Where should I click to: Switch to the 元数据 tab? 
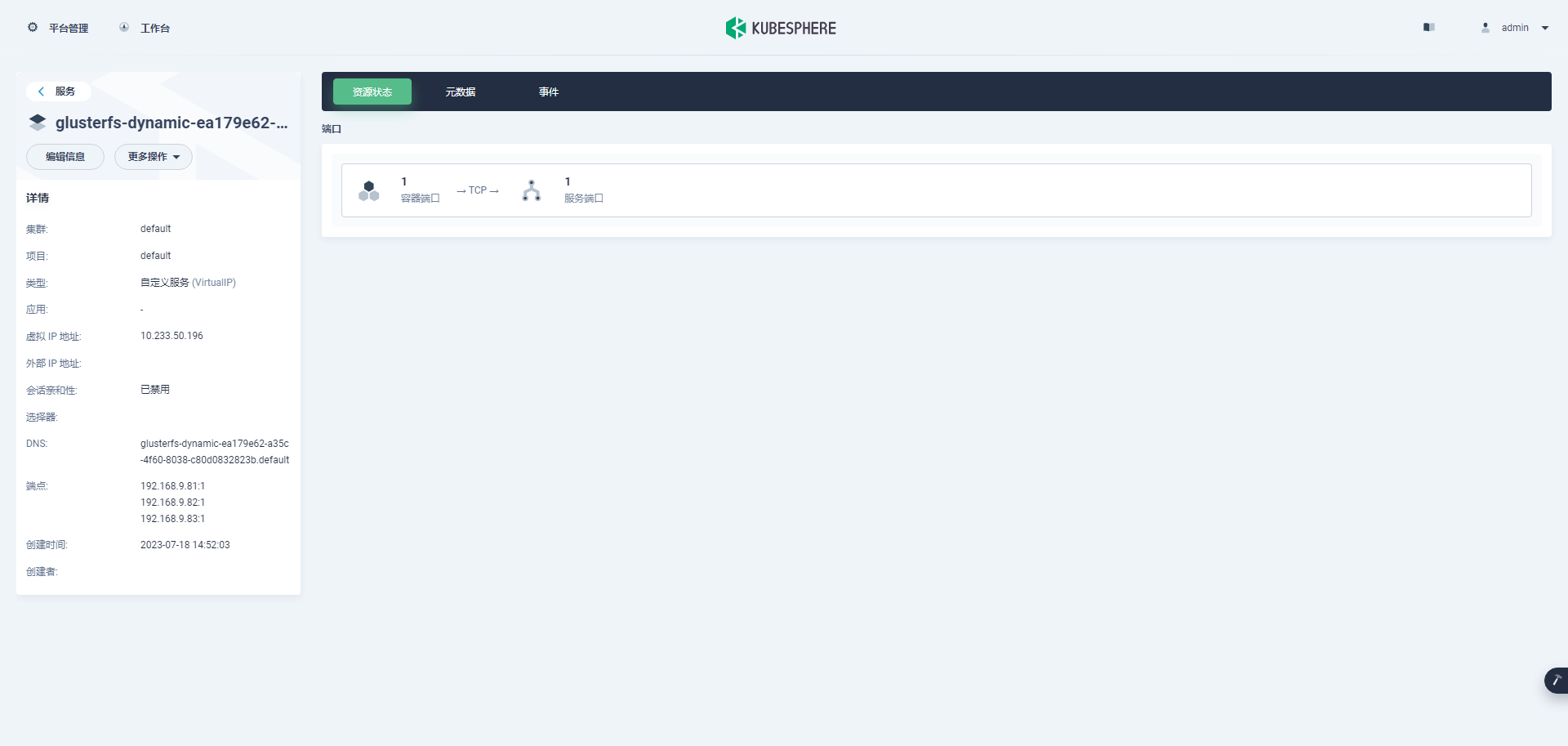coord(461,92)
